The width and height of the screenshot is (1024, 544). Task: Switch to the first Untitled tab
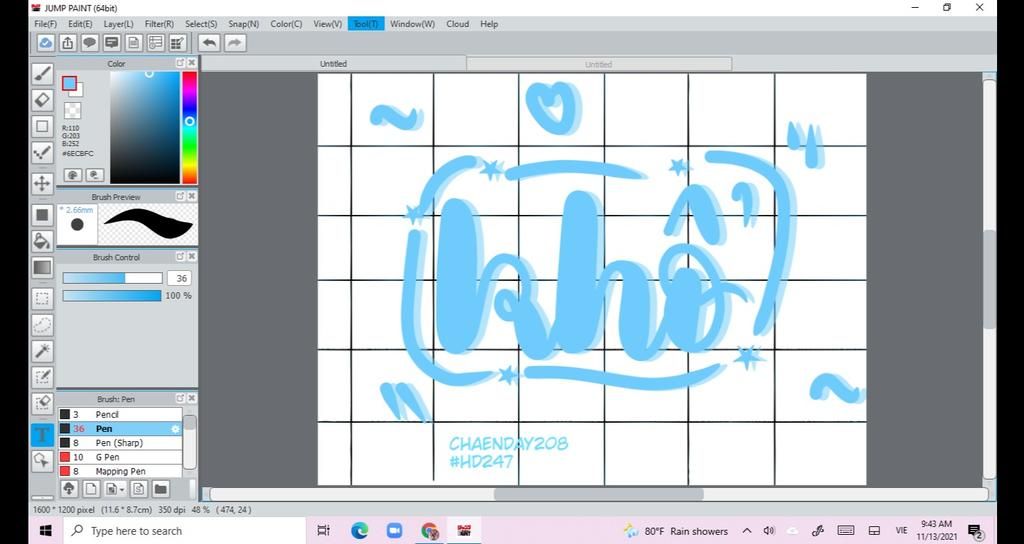(333, 64)
